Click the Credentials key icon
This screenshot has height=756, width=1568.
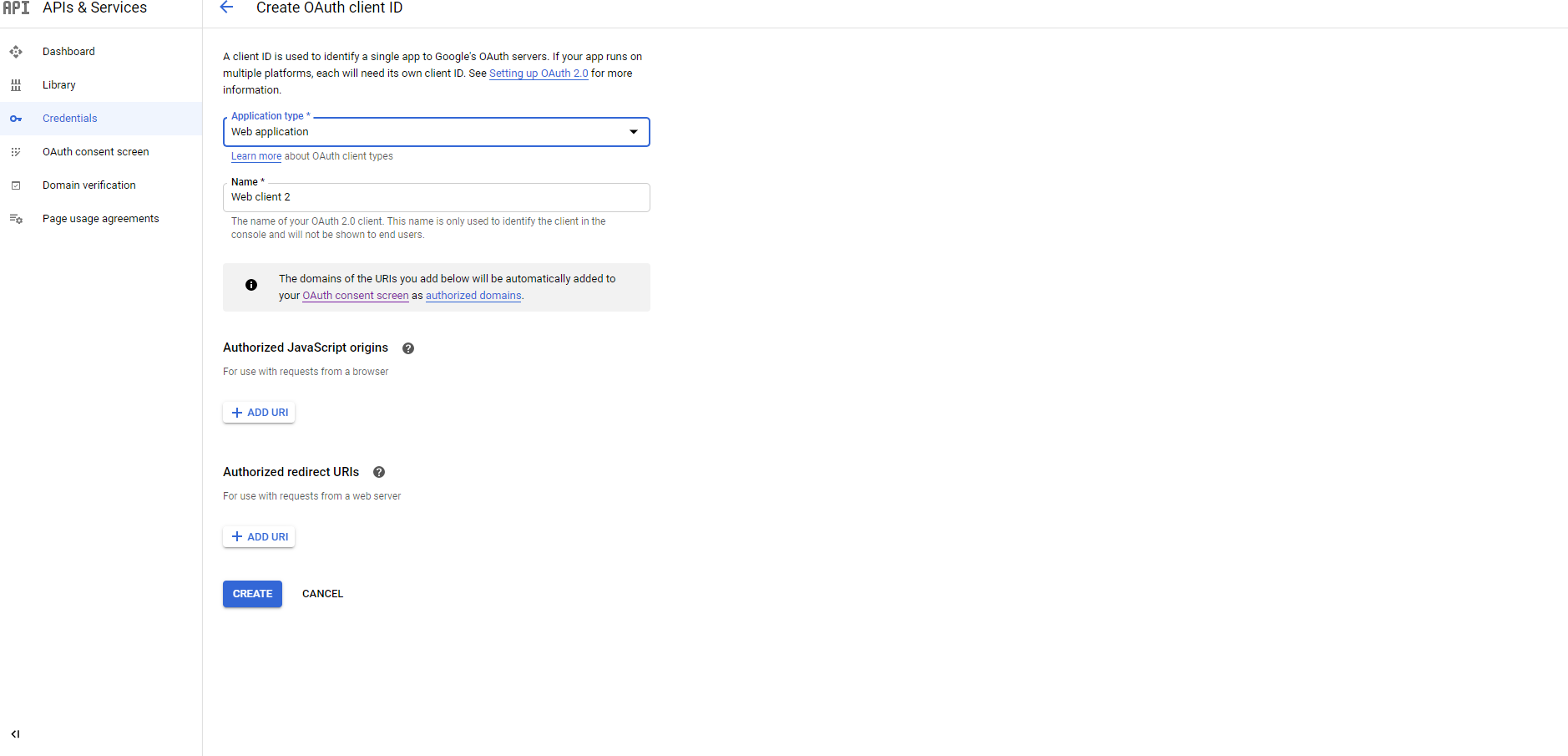click(16, 119)
